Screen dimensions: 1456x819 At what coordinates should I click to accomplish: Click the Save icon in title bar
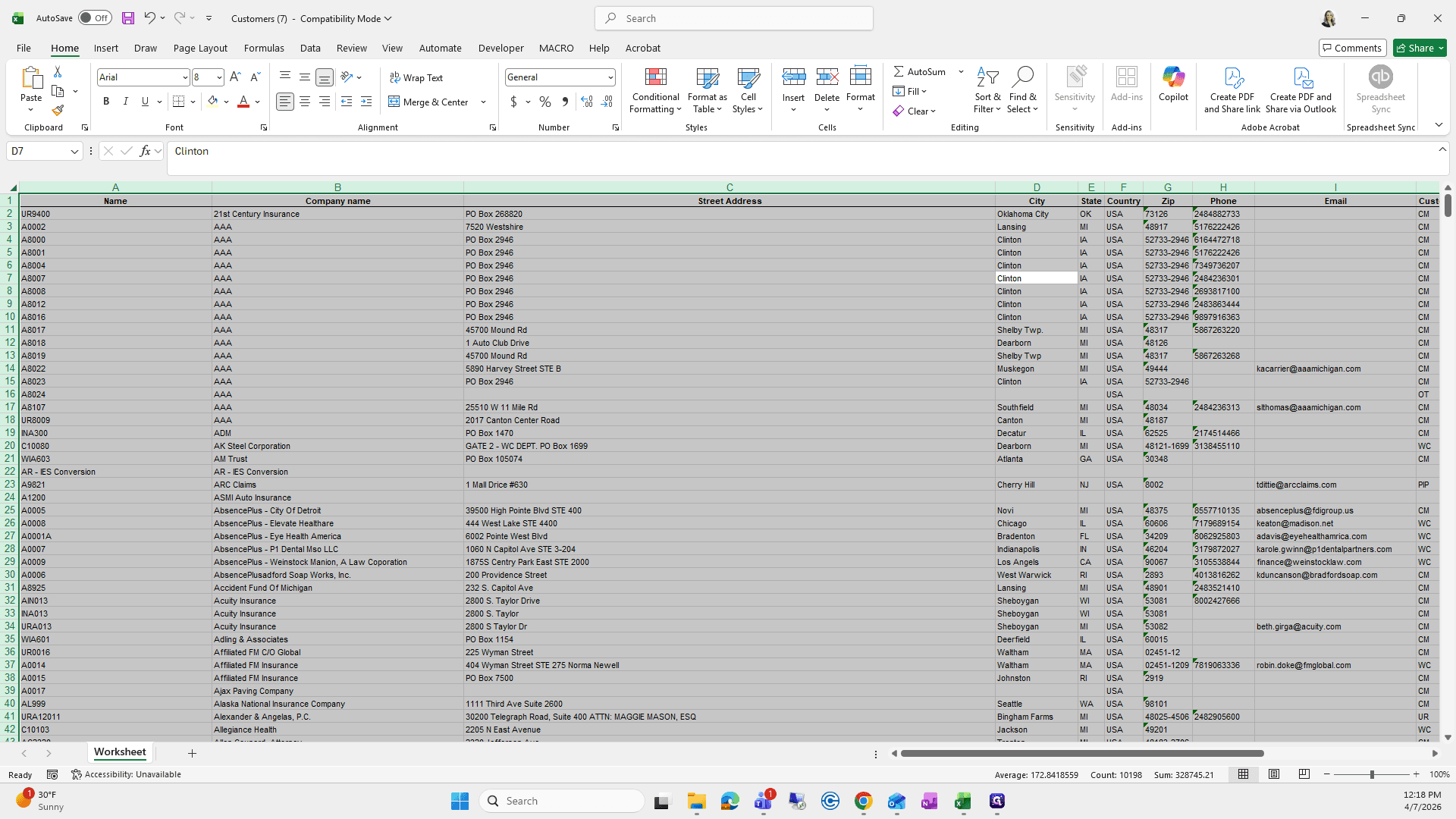[x=128, y=18]
